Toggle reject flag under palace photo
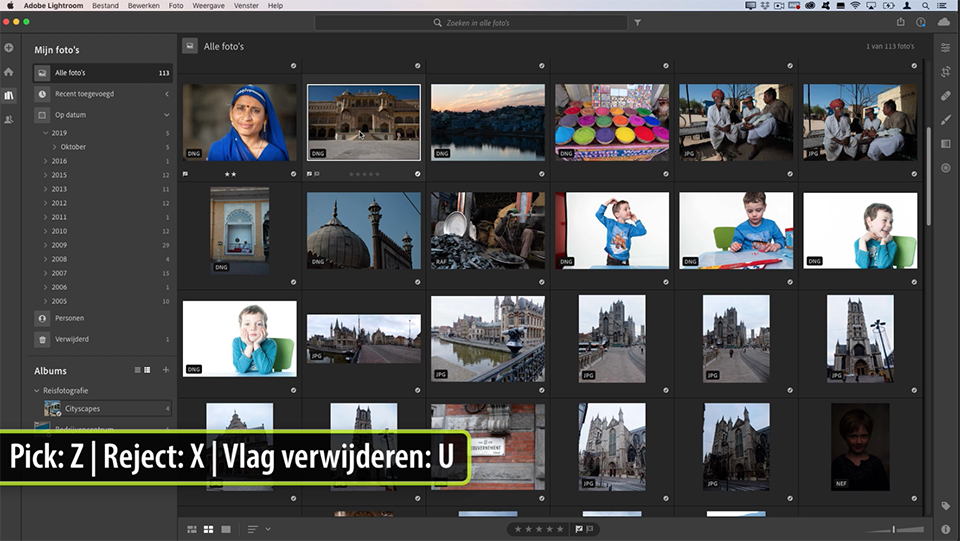Screen dimensions: 960x541 (x=316, y=174)
